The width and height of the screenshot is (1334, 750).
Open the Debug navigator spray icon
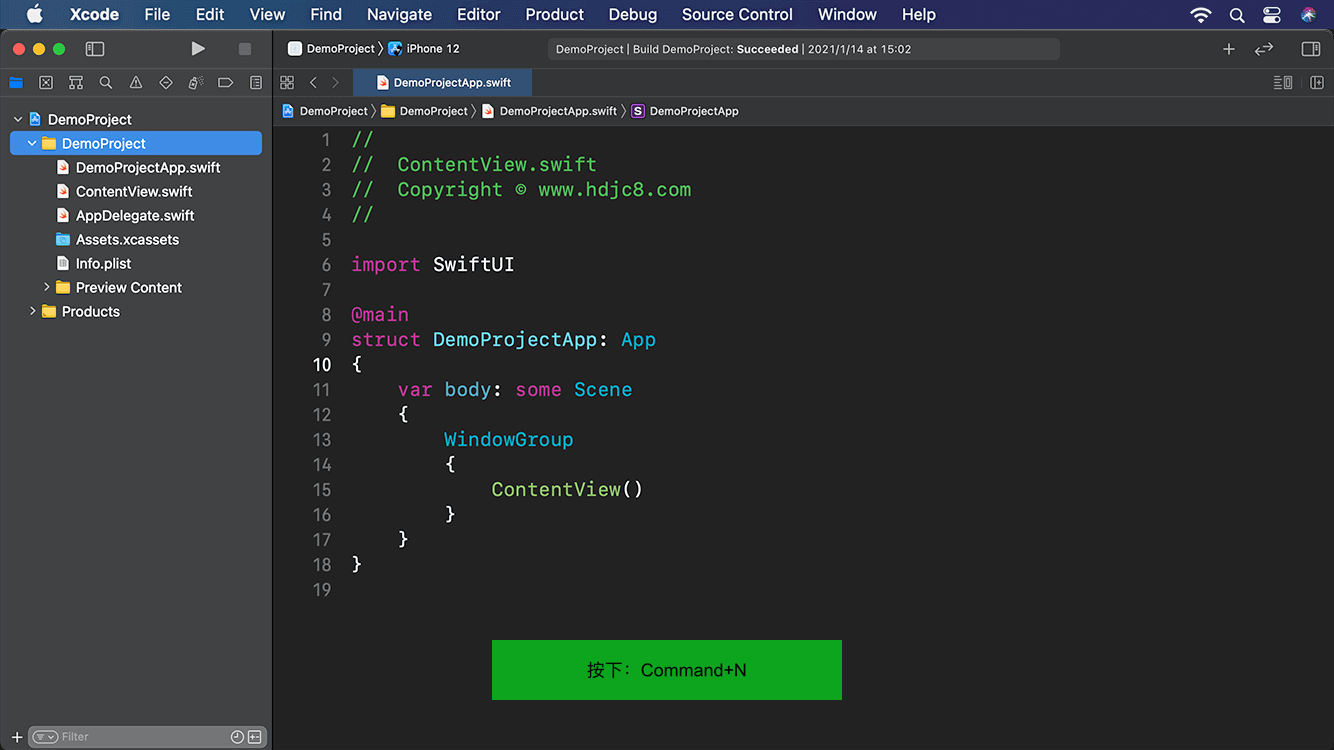point(196,83)
